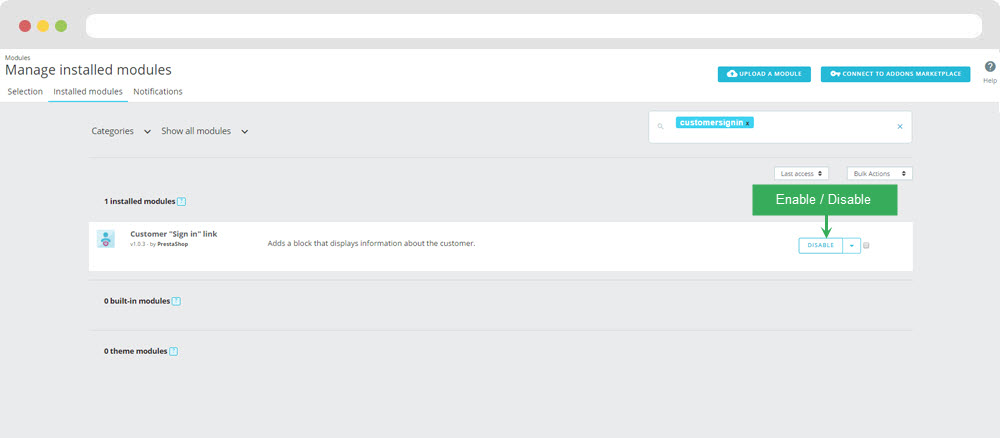Click the Upload a Module button

coord(764,74)
